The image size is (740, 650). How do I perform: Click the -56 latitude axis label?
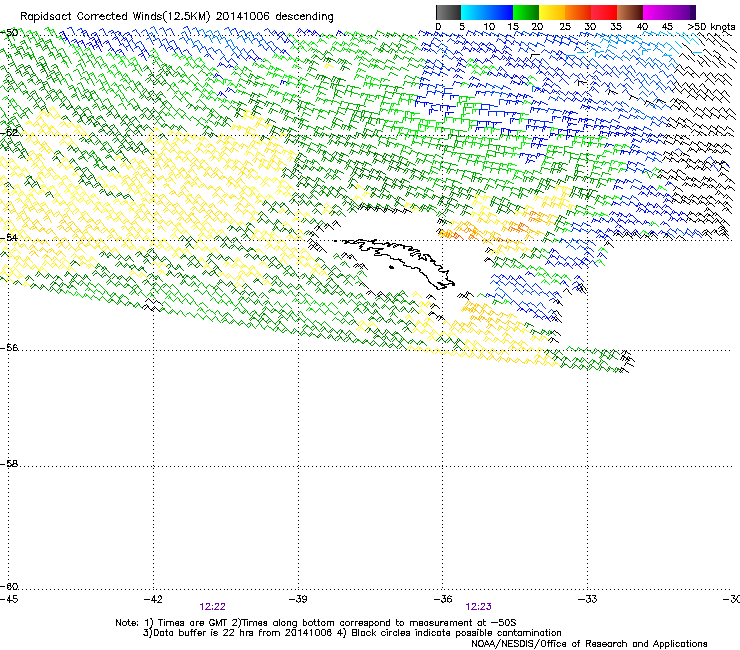click(9, 347)
